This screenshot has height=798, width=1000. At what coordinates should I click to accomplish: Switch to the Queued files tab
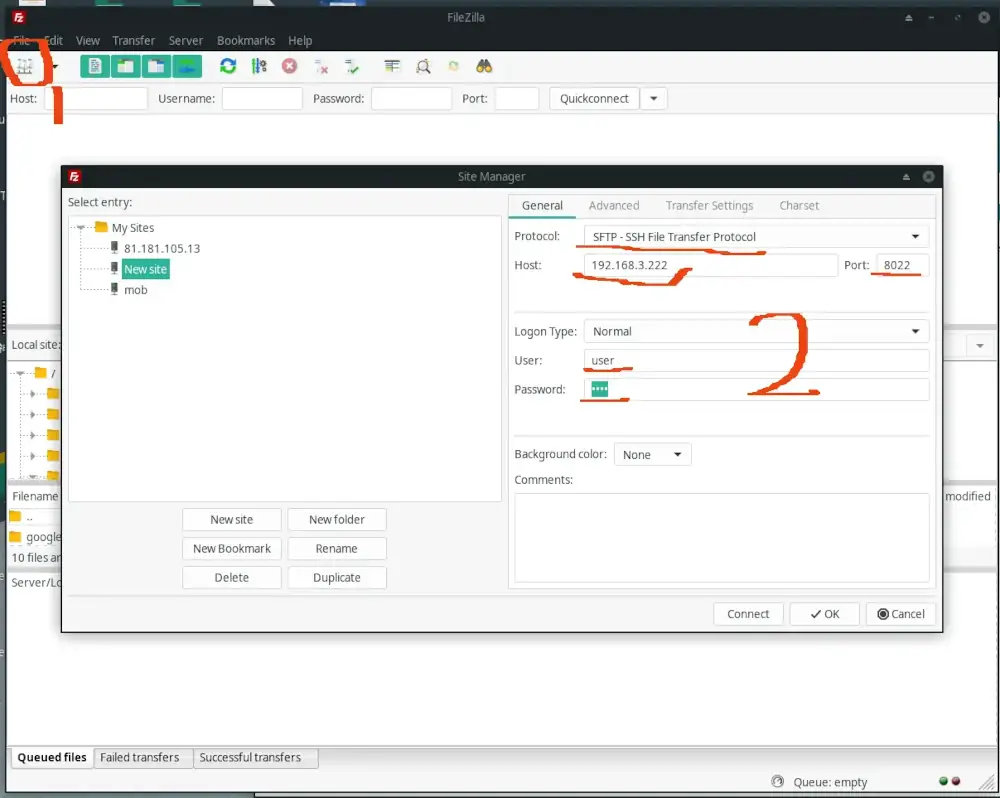(x=52, y=758)
